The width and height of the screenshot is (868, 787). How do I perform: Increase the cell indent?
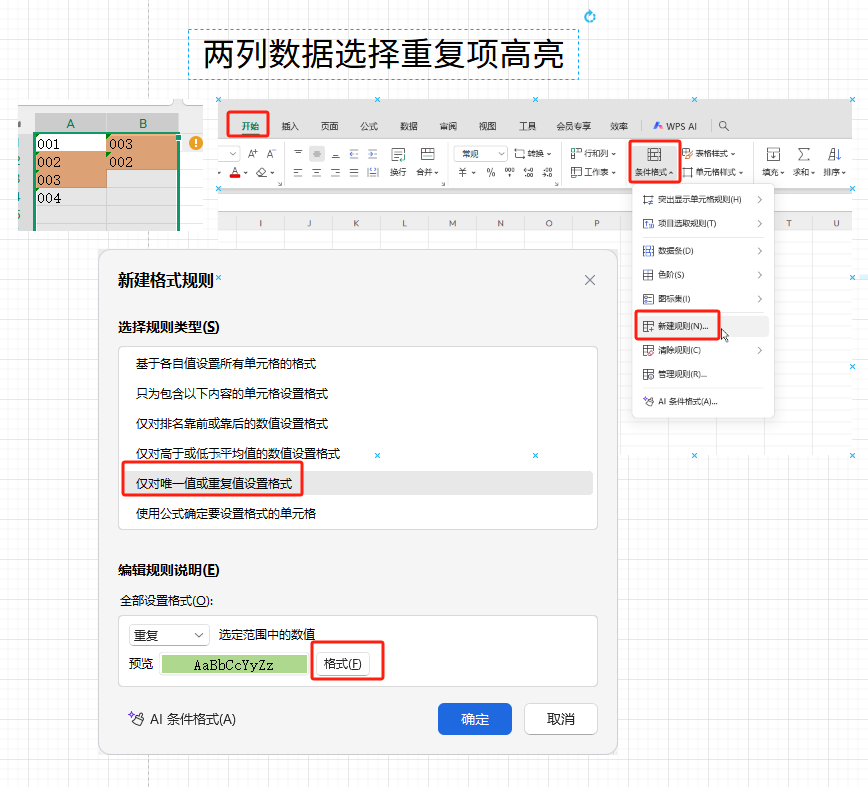[373, 154]
